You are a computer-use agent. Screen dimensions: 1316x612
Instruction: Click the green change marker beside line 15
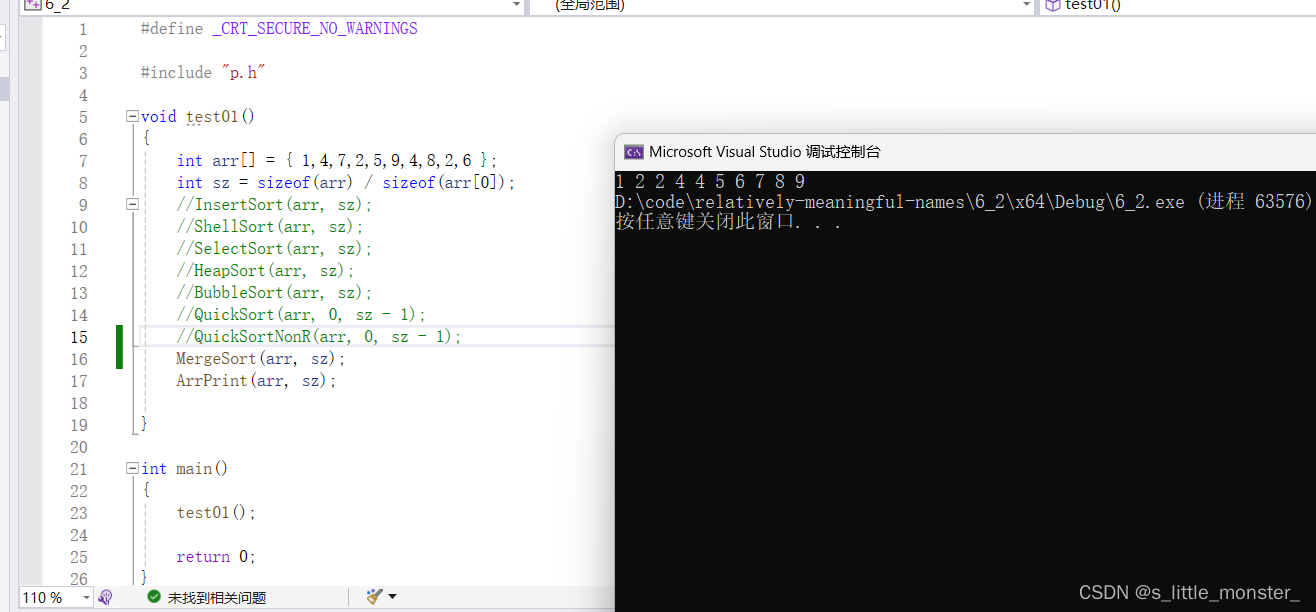tap(119, 347)
